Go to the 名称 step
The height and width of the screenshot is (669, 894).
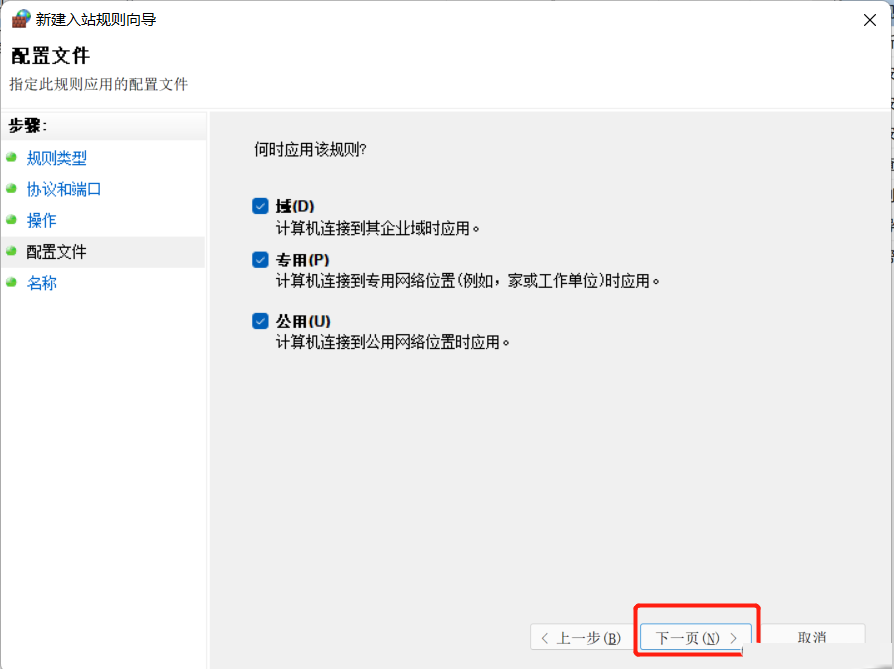(42, 283)
